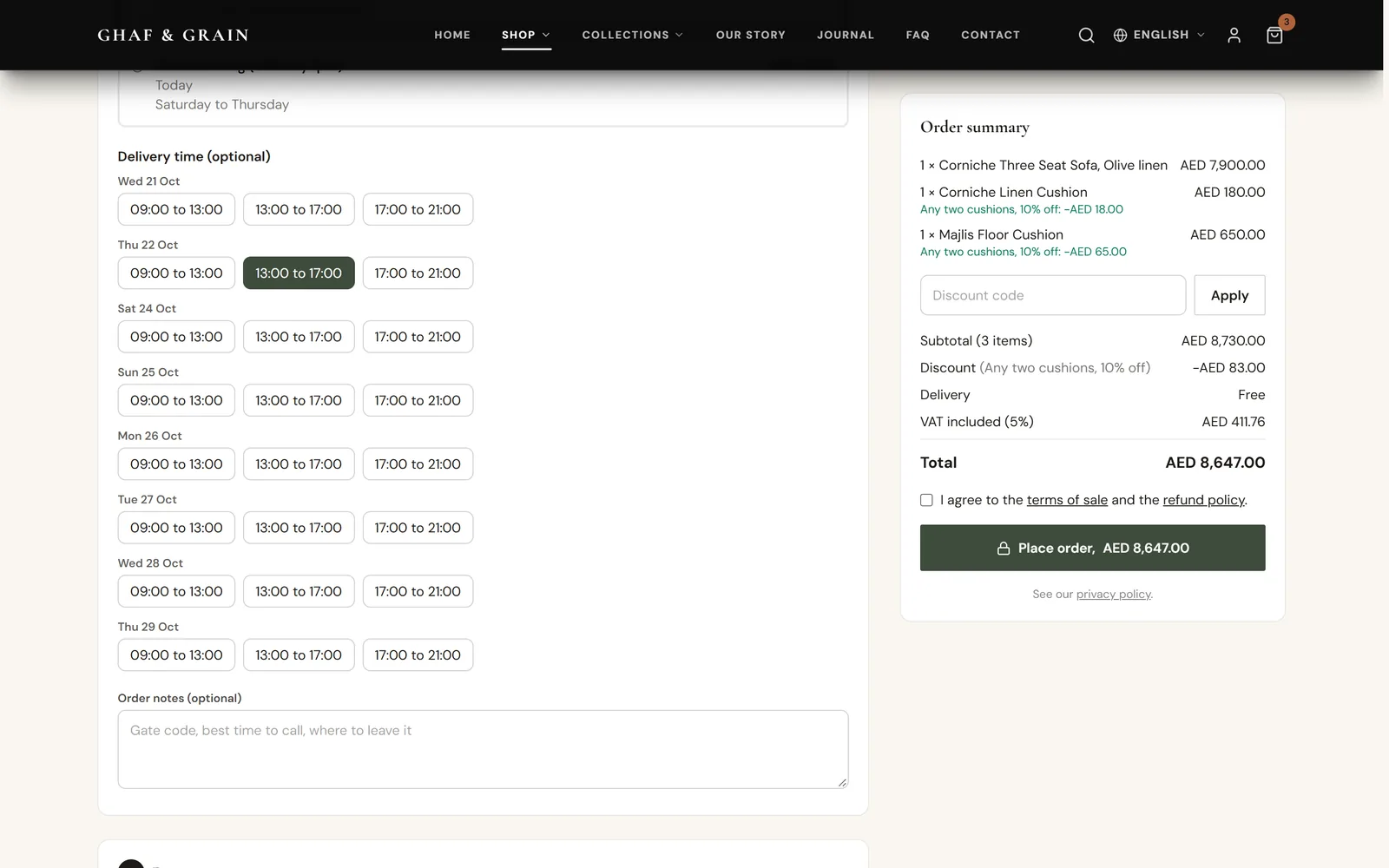Go to the Home menu item
The width and height of the screenshot is (1389, 868).
452,35
